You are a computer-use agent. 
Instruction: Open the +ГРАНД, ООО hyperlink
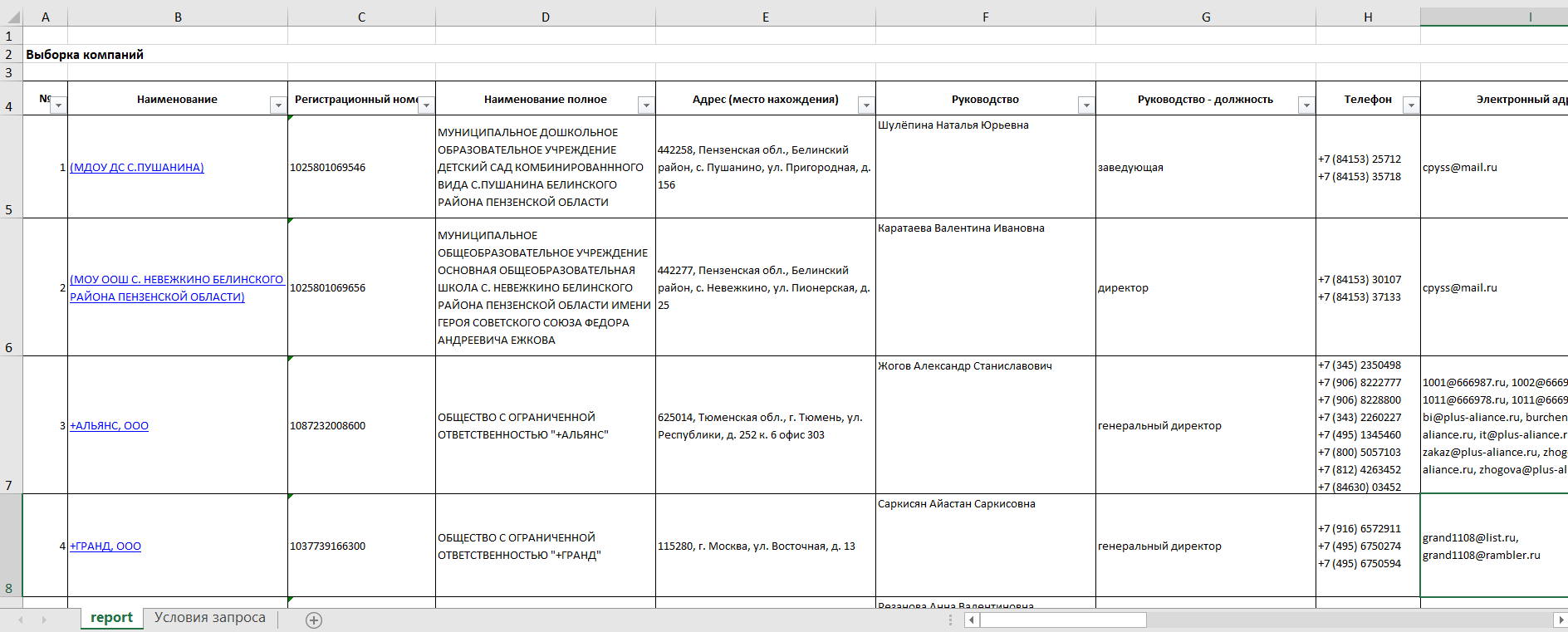point(105,546)
